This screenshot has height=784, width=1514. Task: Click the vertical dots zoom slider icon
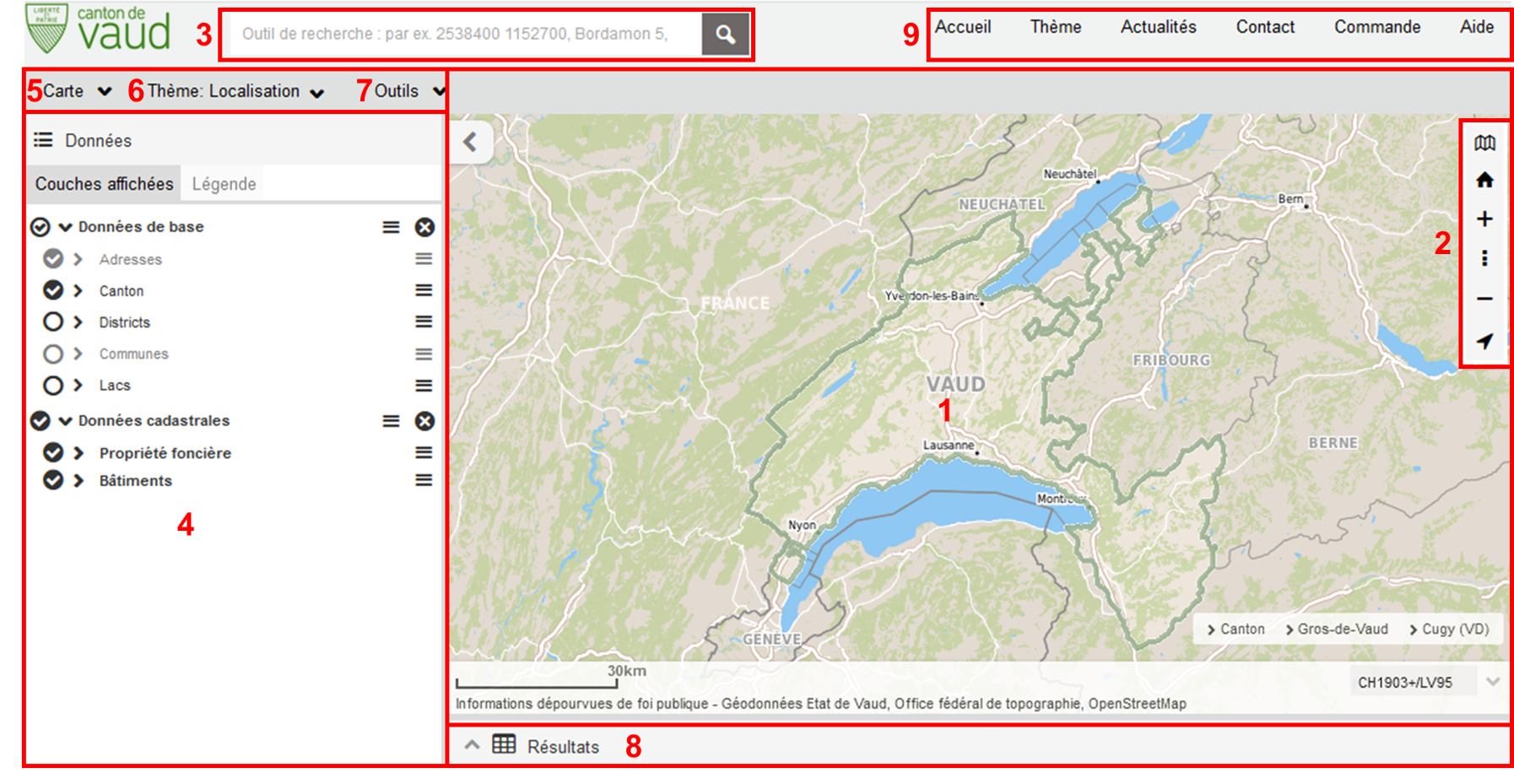click(x=1484, y=258)
